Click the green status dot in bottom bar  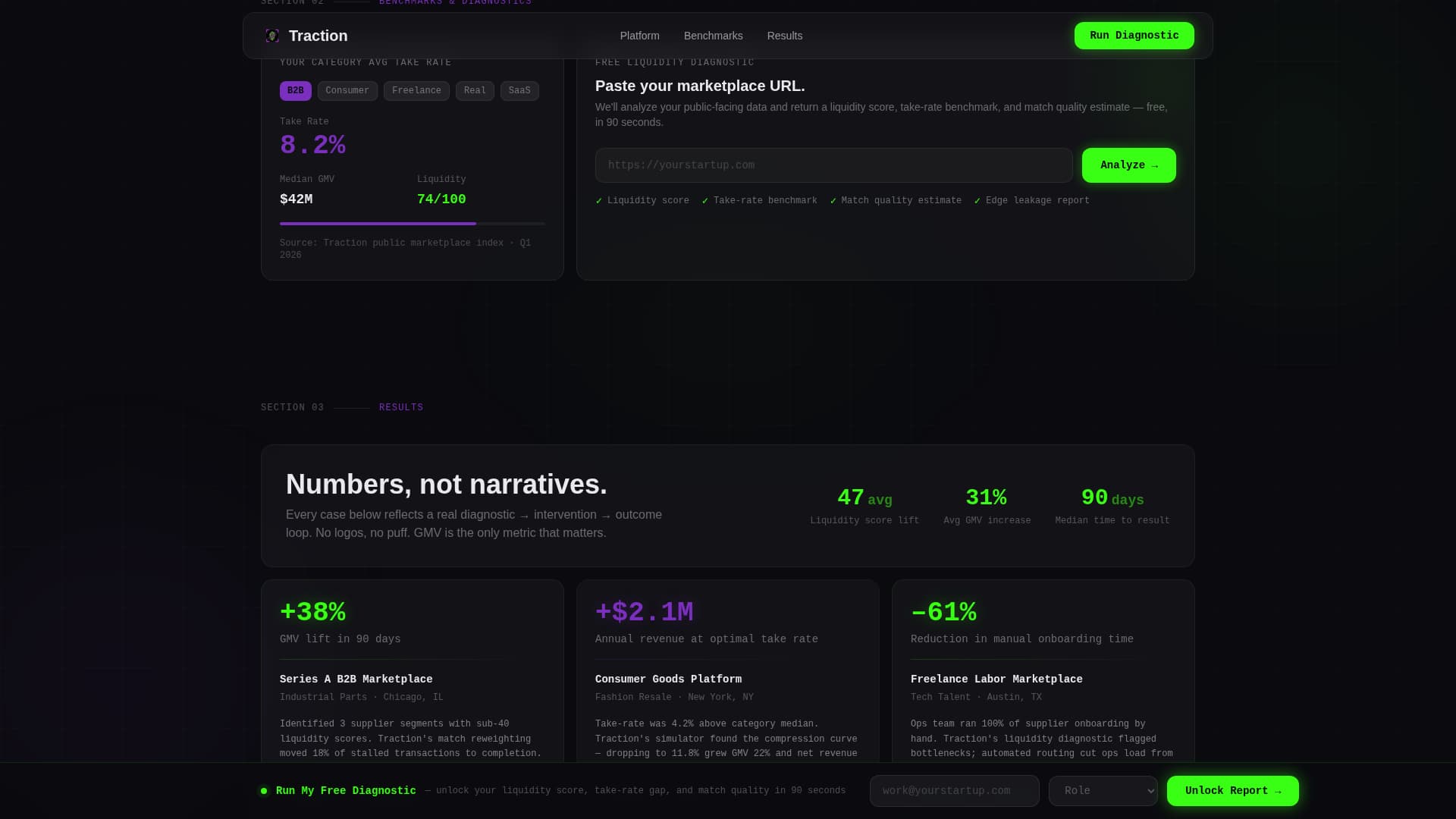click(264, 791)
